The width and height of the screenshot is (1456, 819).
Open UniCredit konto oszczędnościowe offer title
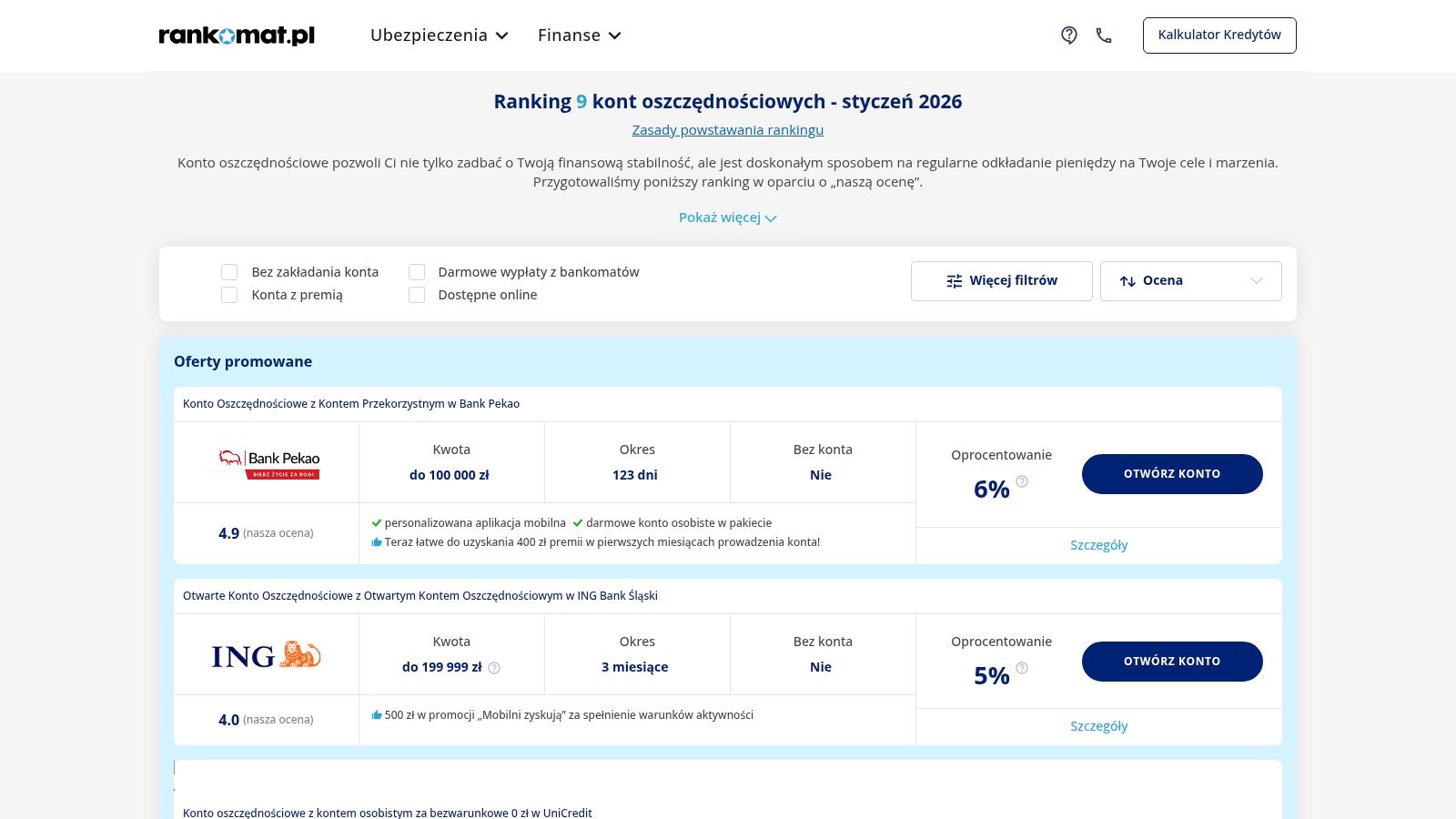[388, 813]
